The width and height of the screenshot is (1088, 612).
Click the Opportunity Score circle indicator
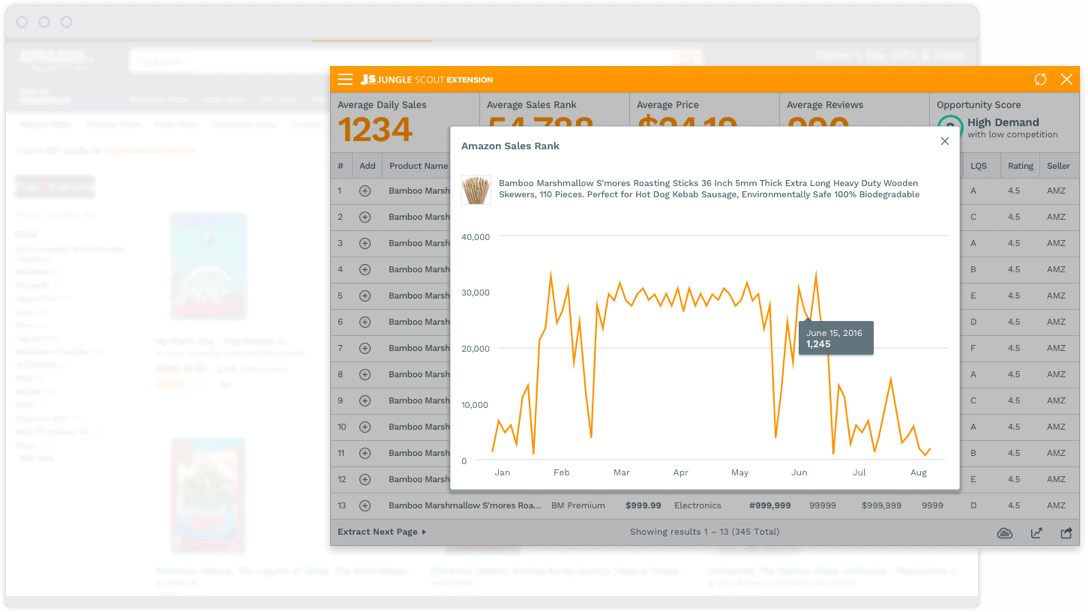pyautogui.click(x=950, y=128)
